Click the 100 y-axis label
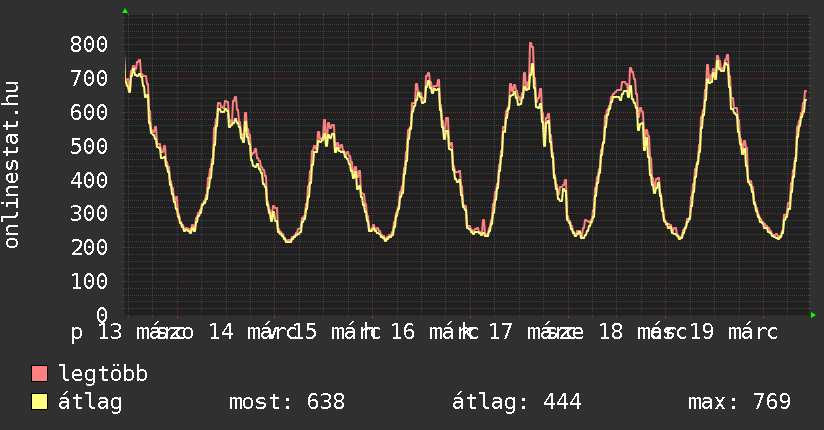Image resolution: width=824 pixels, height=430 pixels. pyautogui.click(x=90, y=281)
